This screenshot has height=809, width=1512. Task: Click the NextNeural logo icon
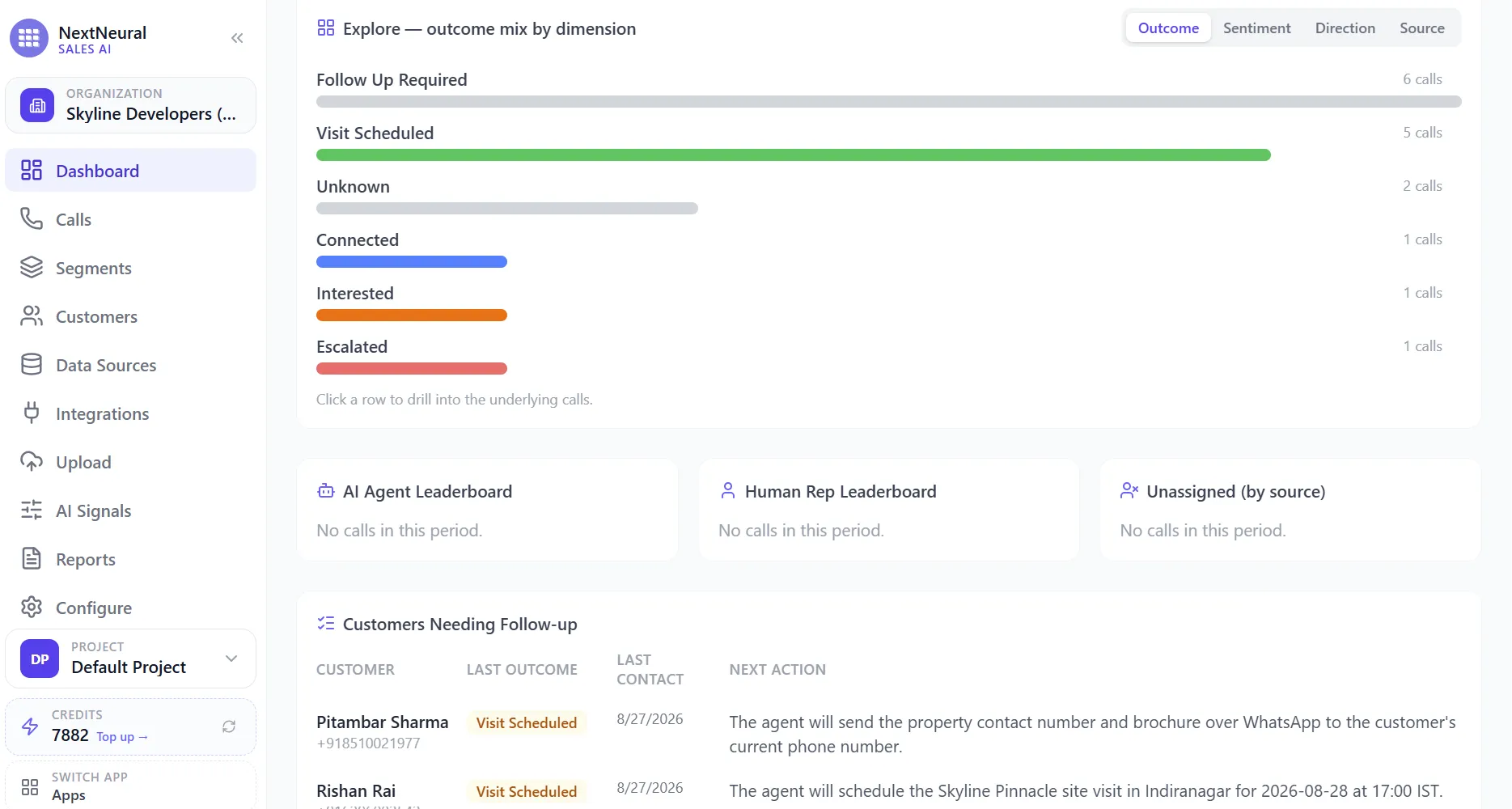(x=29, y=38)
